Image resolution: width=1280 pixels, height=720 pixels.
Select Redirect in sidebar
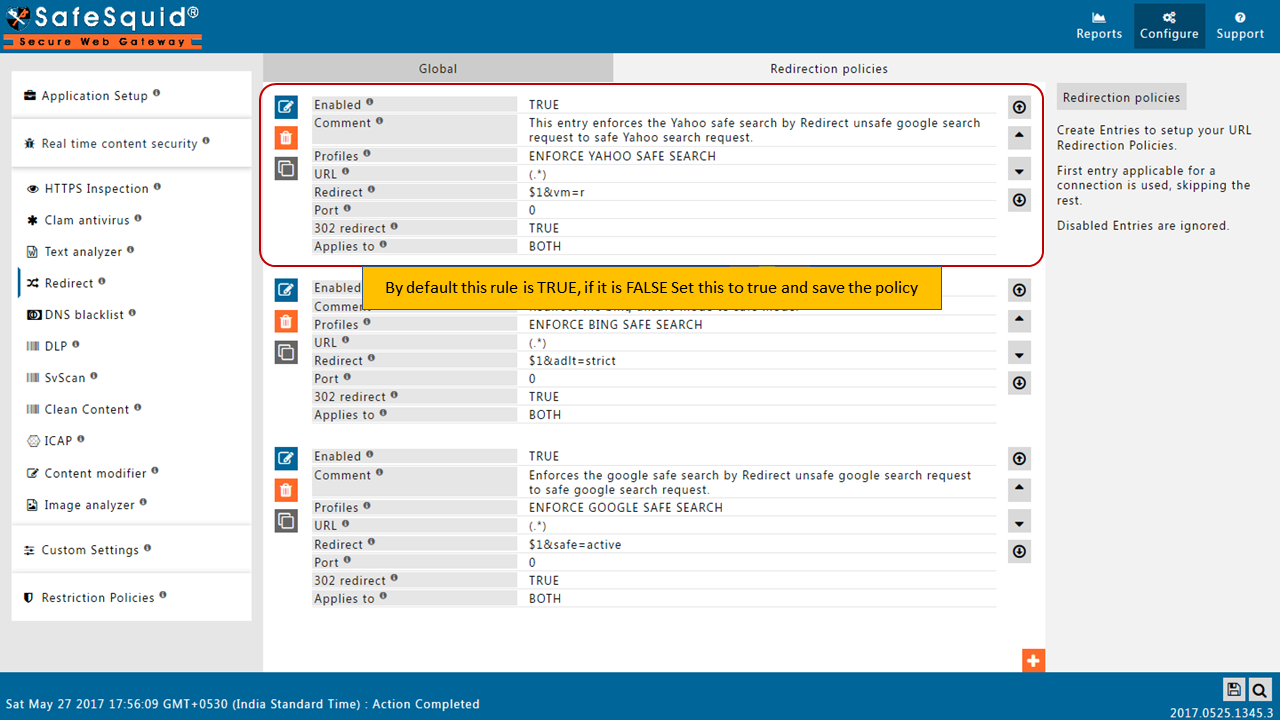pyautogui.click(x=67, y=283)
